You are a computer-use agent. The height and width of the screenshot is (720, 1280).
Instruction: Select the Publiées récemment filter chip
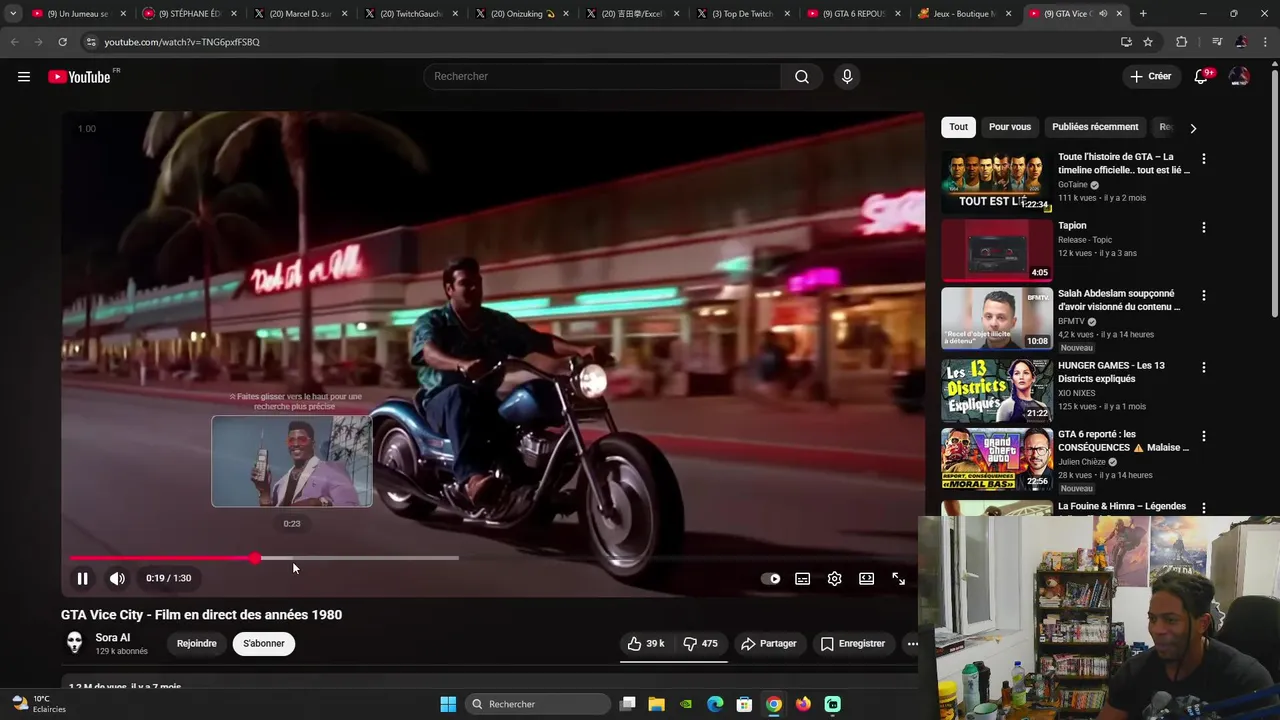[1095, 127]
